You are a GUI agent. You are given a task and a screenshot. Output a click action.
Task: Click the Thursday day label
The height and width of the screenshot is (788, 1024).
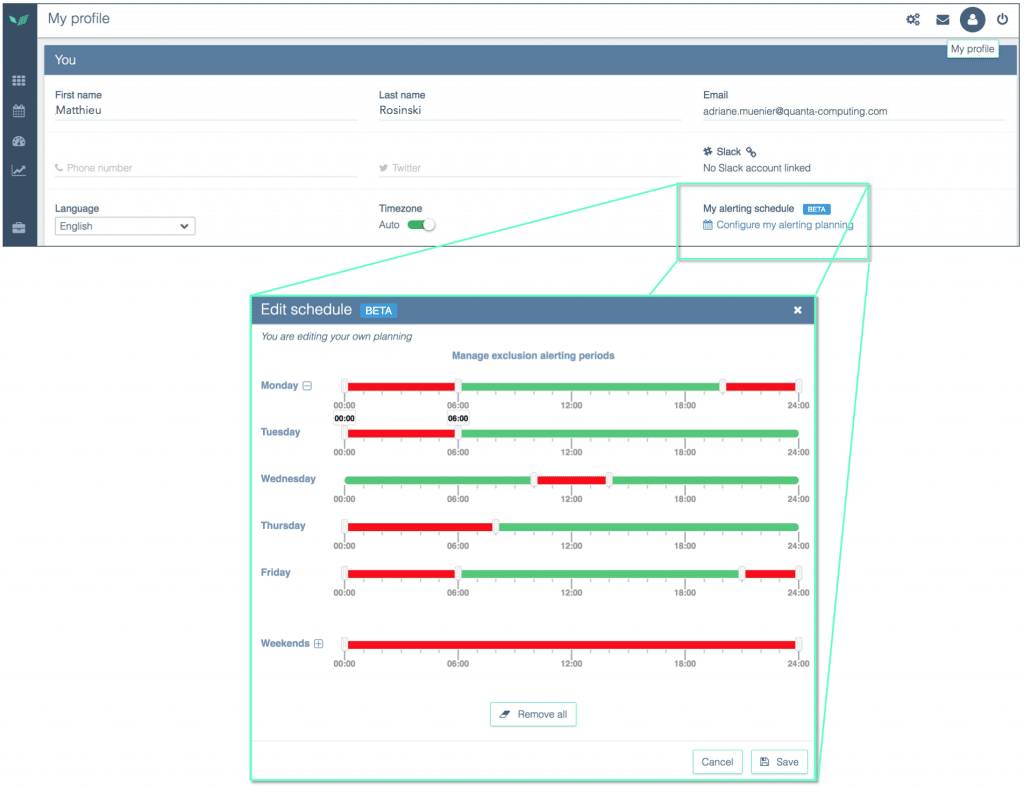(x=283, y=526)
